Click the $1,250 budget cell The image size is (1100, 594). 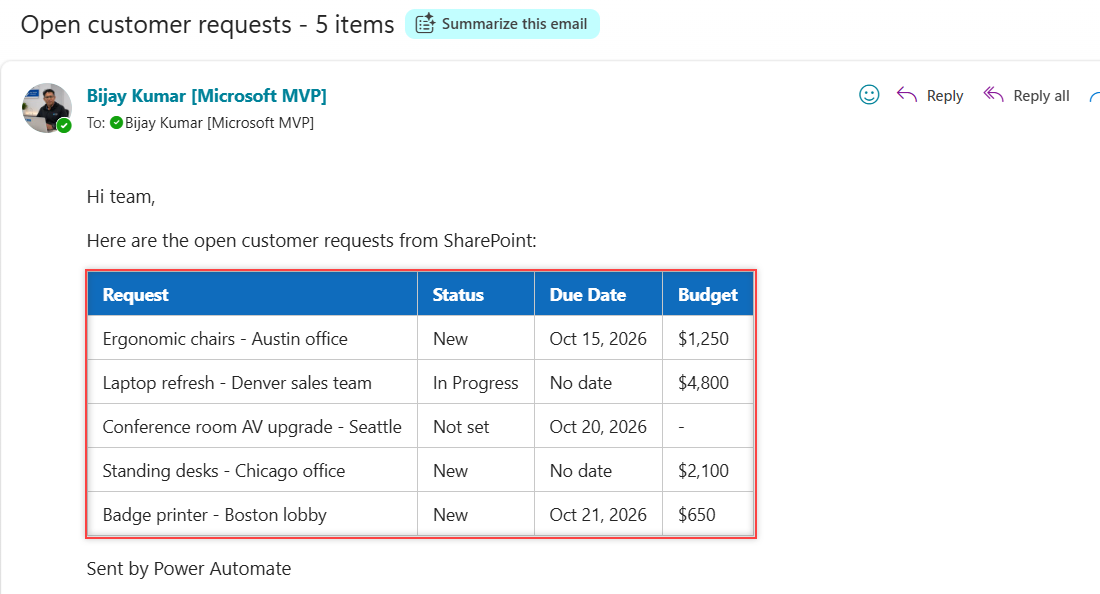coord(708,339)
